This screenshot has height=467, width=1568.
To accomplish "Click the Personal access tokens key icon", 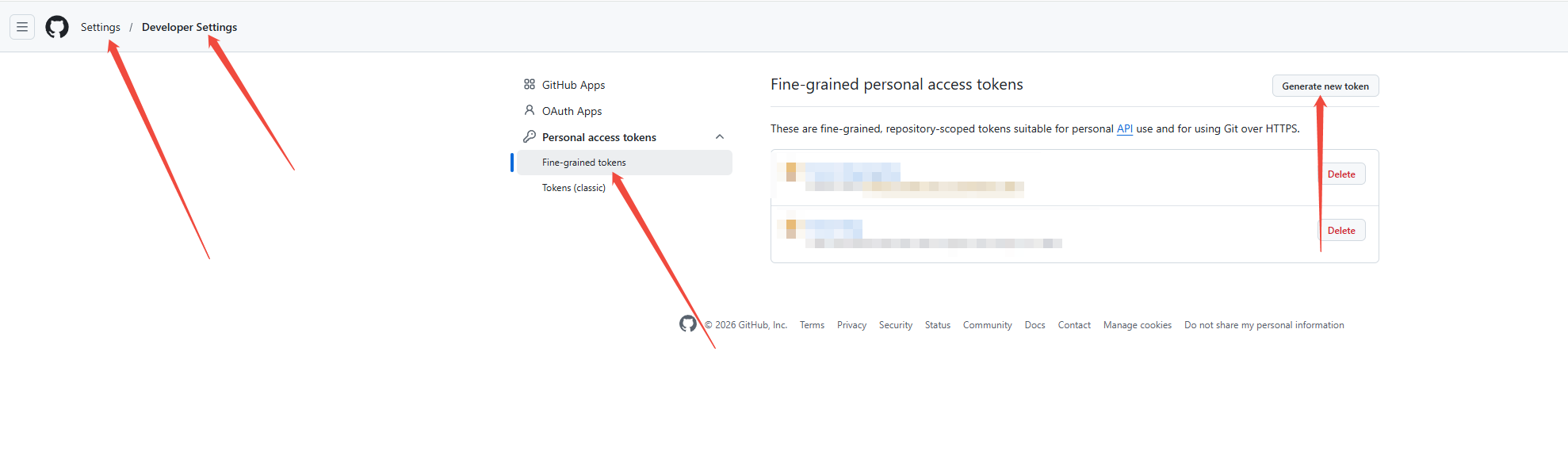I will (530, 136).
